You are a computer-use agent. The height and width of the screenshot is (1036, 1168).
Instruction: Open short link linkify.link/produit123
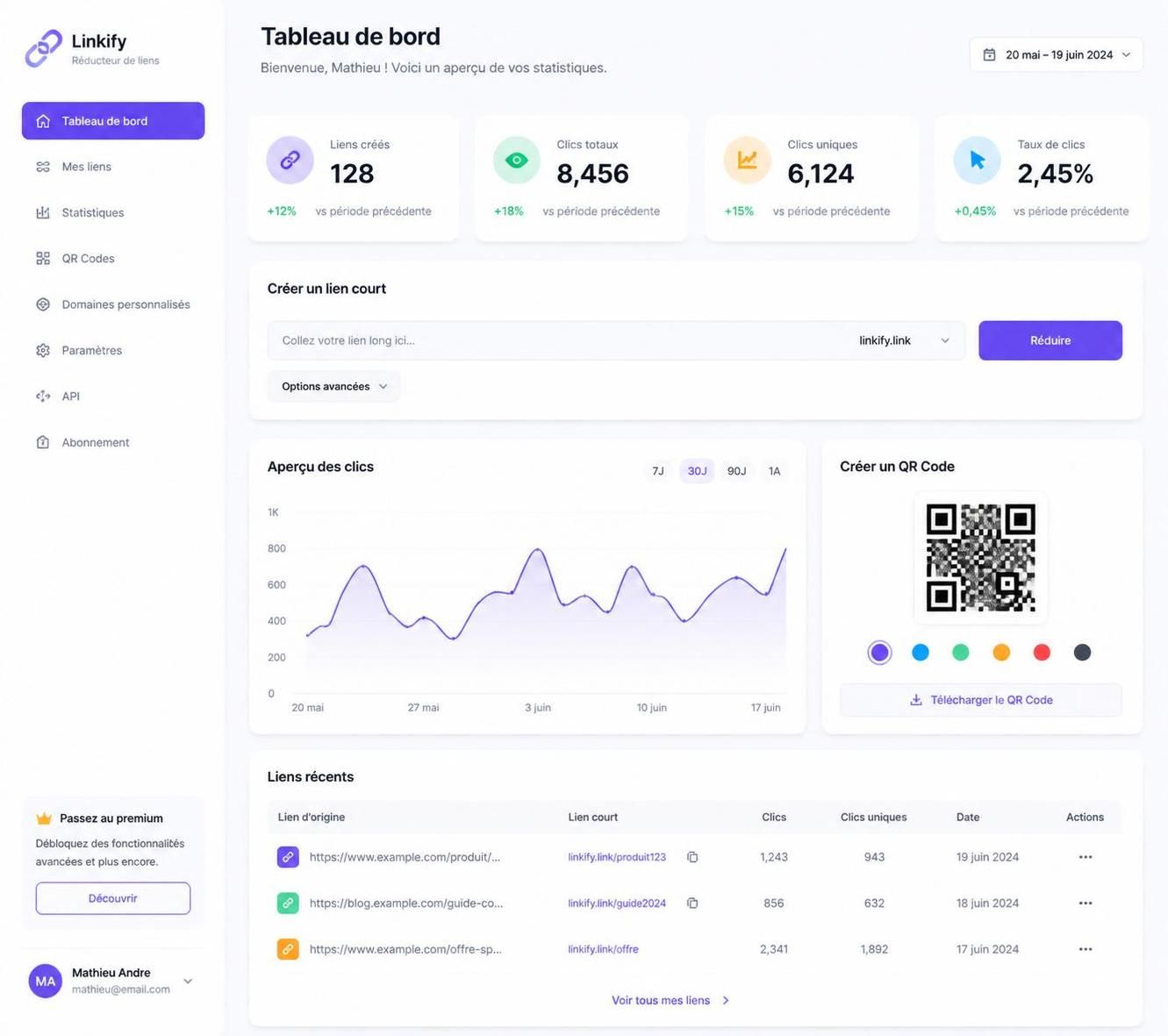tap(617, 857)
